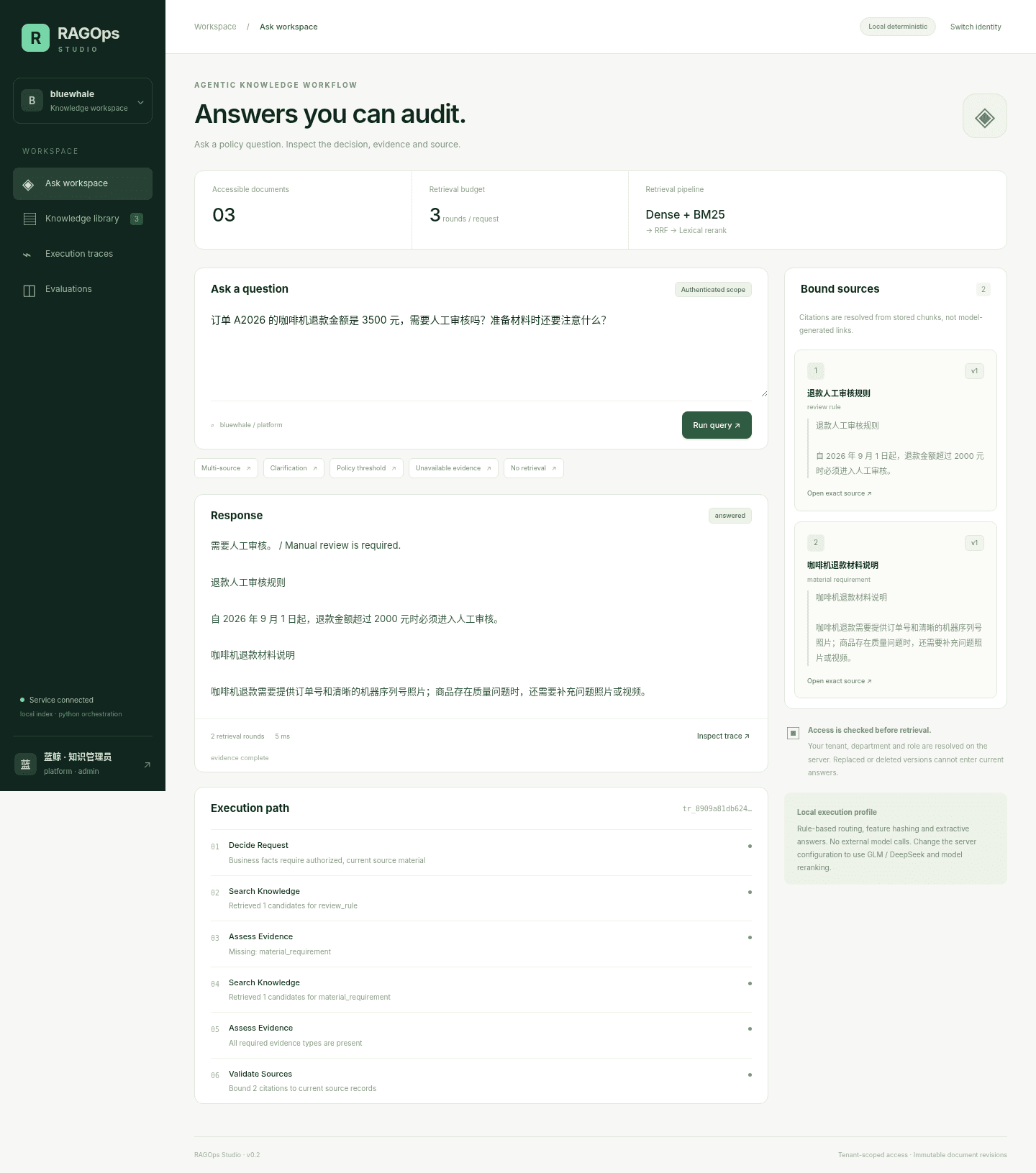The width and height of the screenshot is (1036, 1173).
Task: Choose the Clarification example chip
Action: (294, 468)
